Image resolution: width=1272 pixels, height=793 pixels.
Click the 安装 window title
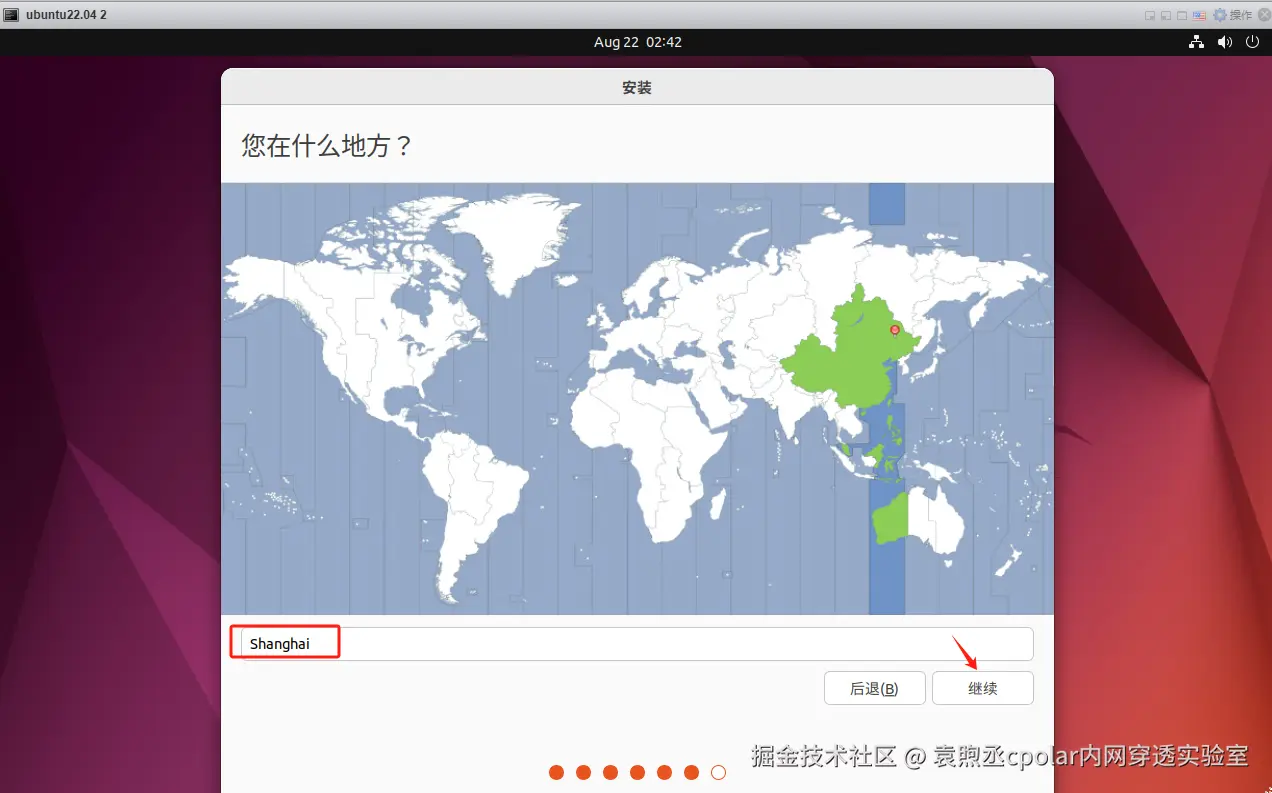coord(637,88)
